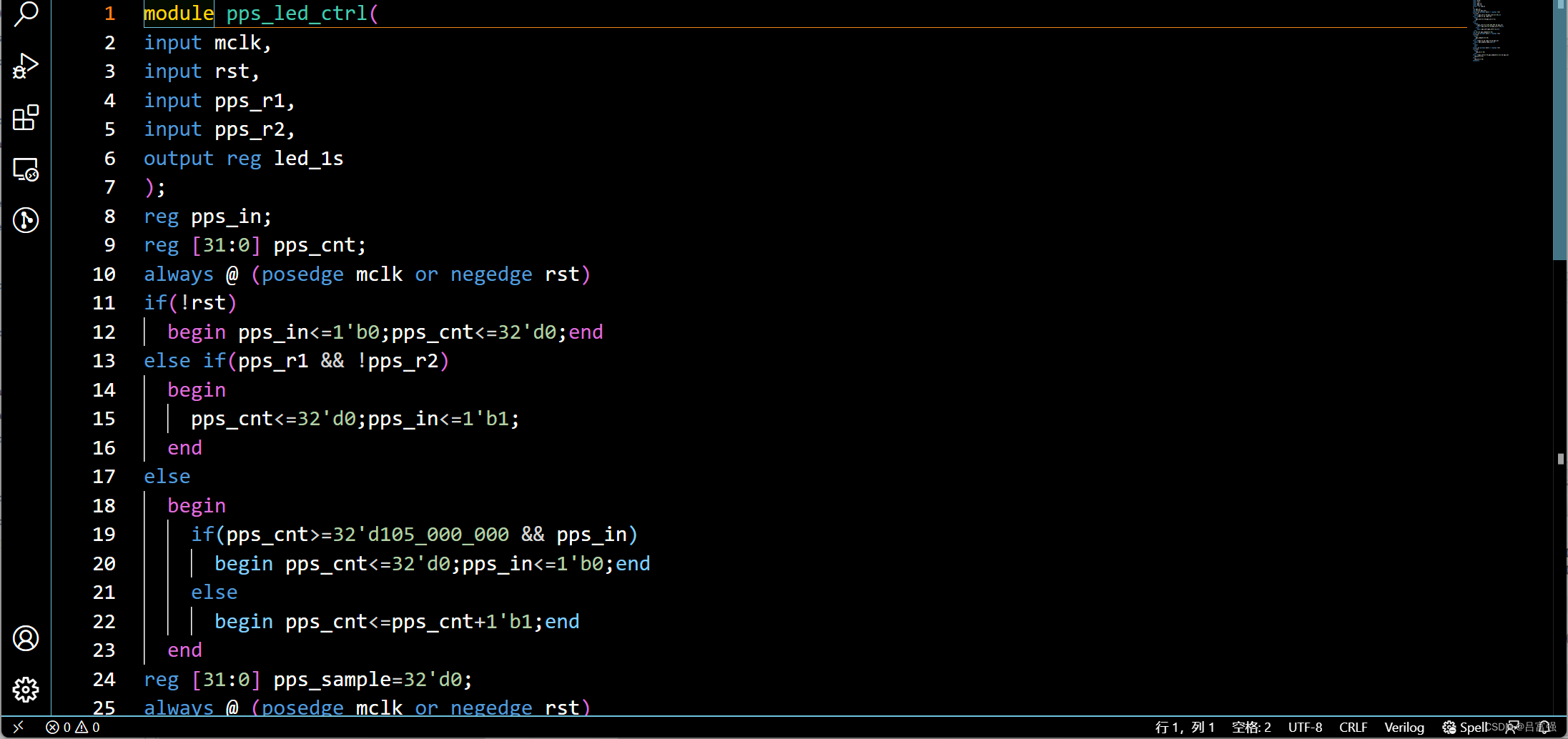Open the Accounts menu icon
Screen dimensions: 1568x739
coord(25,638)
